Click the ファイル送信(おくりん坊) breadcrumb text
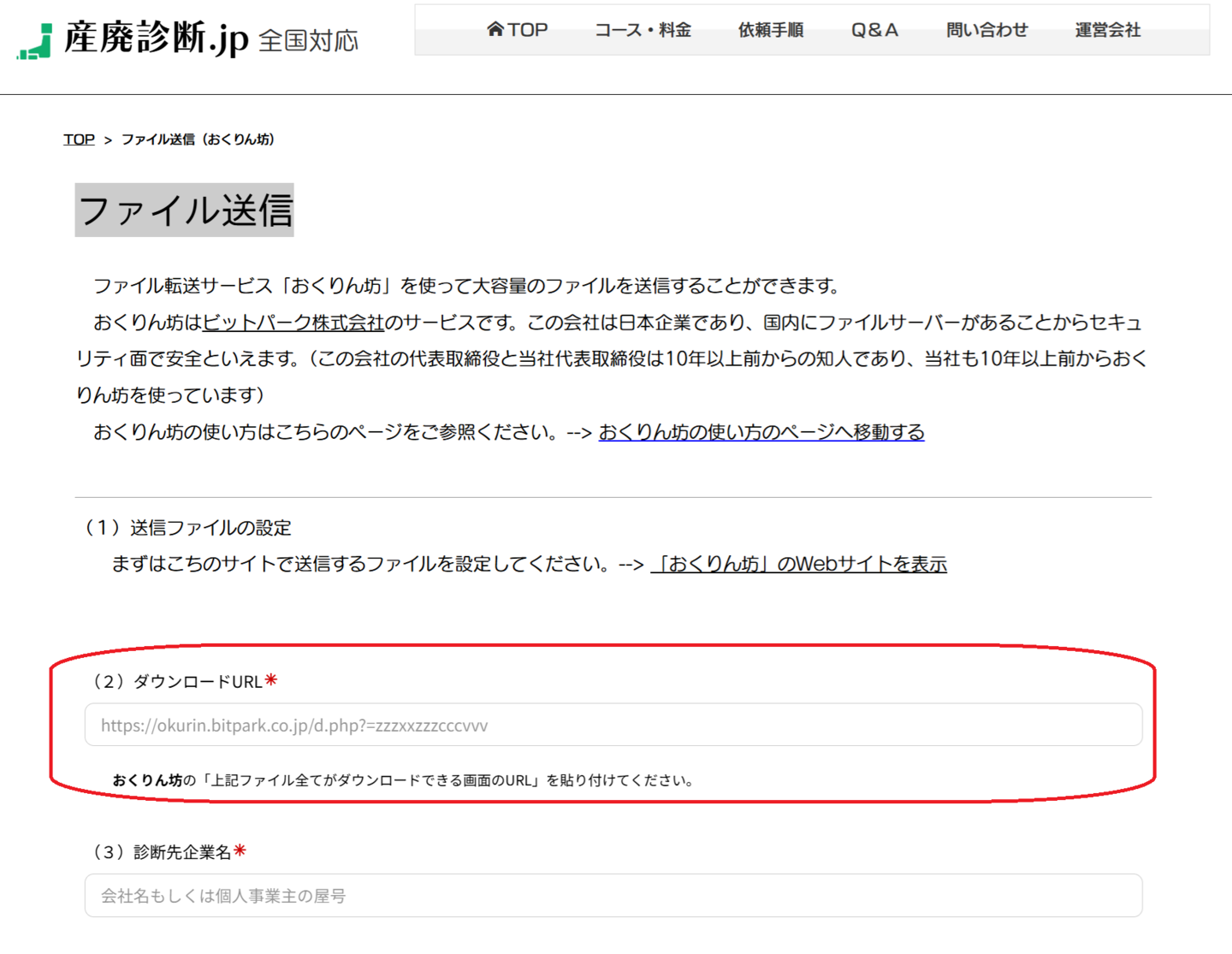The image size is (1232, 954). [198, 139]
